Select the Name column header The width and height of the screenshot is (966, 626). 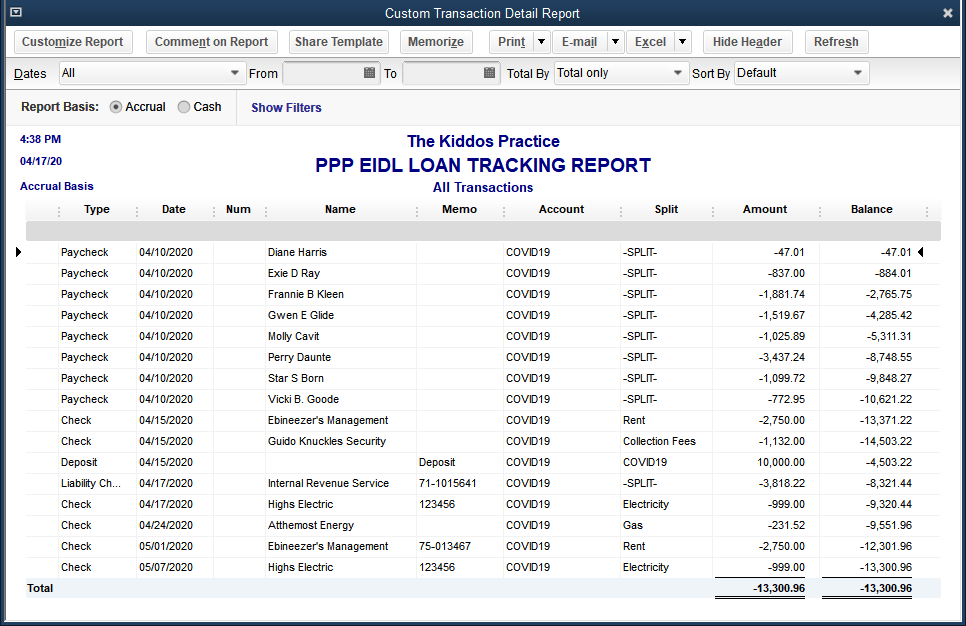coord(340,209)
